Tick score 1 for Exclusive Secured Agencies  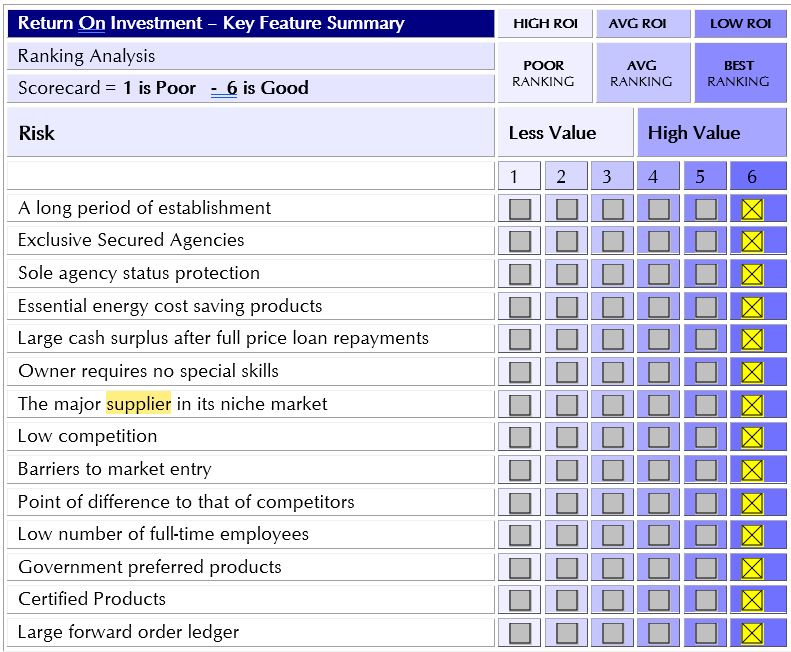[520, 241]
